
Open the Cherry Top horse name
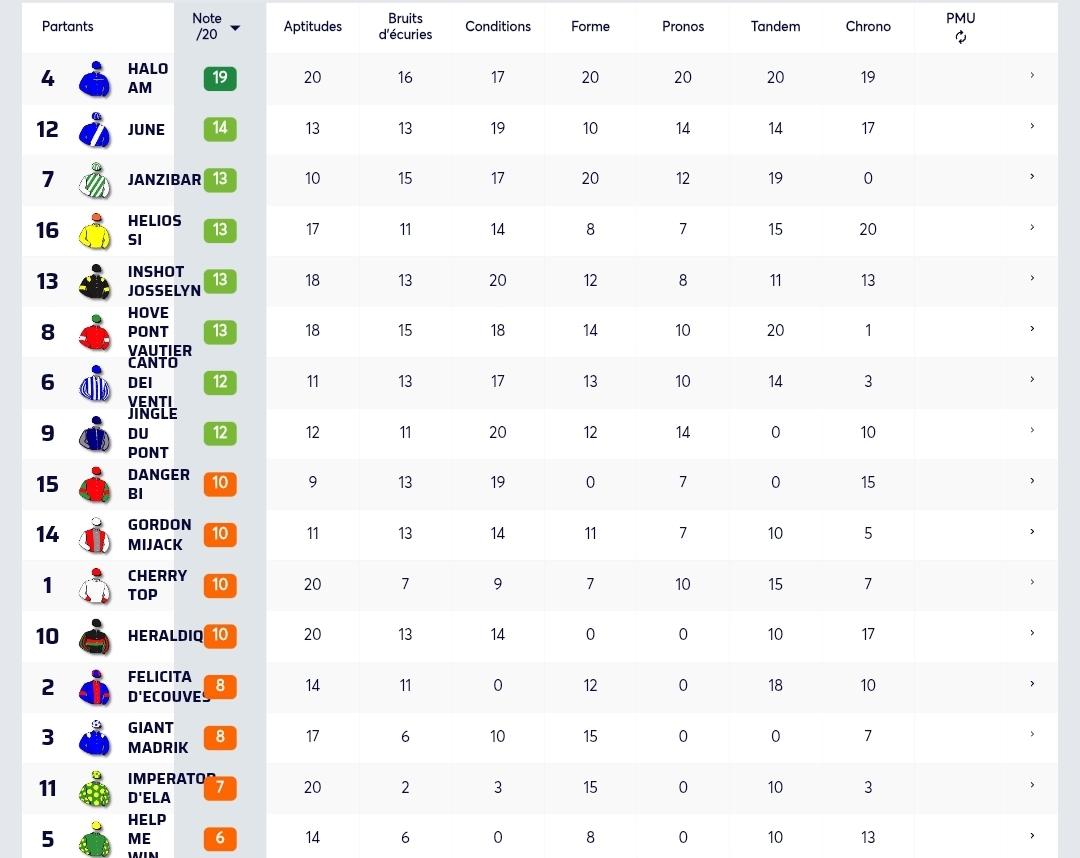157,585
